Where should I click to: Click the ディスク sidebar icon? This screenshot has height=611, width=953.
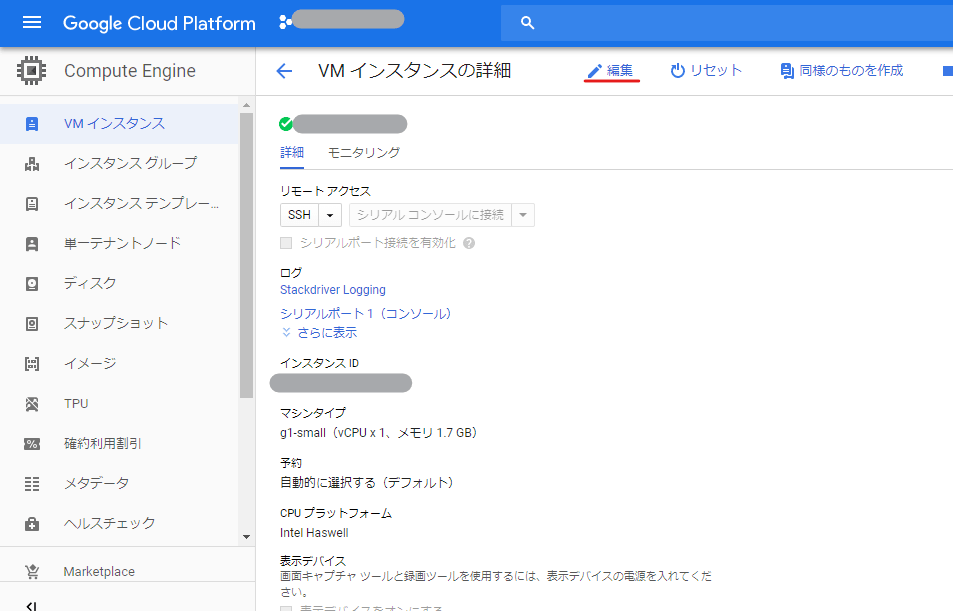(x=32, y=284)
